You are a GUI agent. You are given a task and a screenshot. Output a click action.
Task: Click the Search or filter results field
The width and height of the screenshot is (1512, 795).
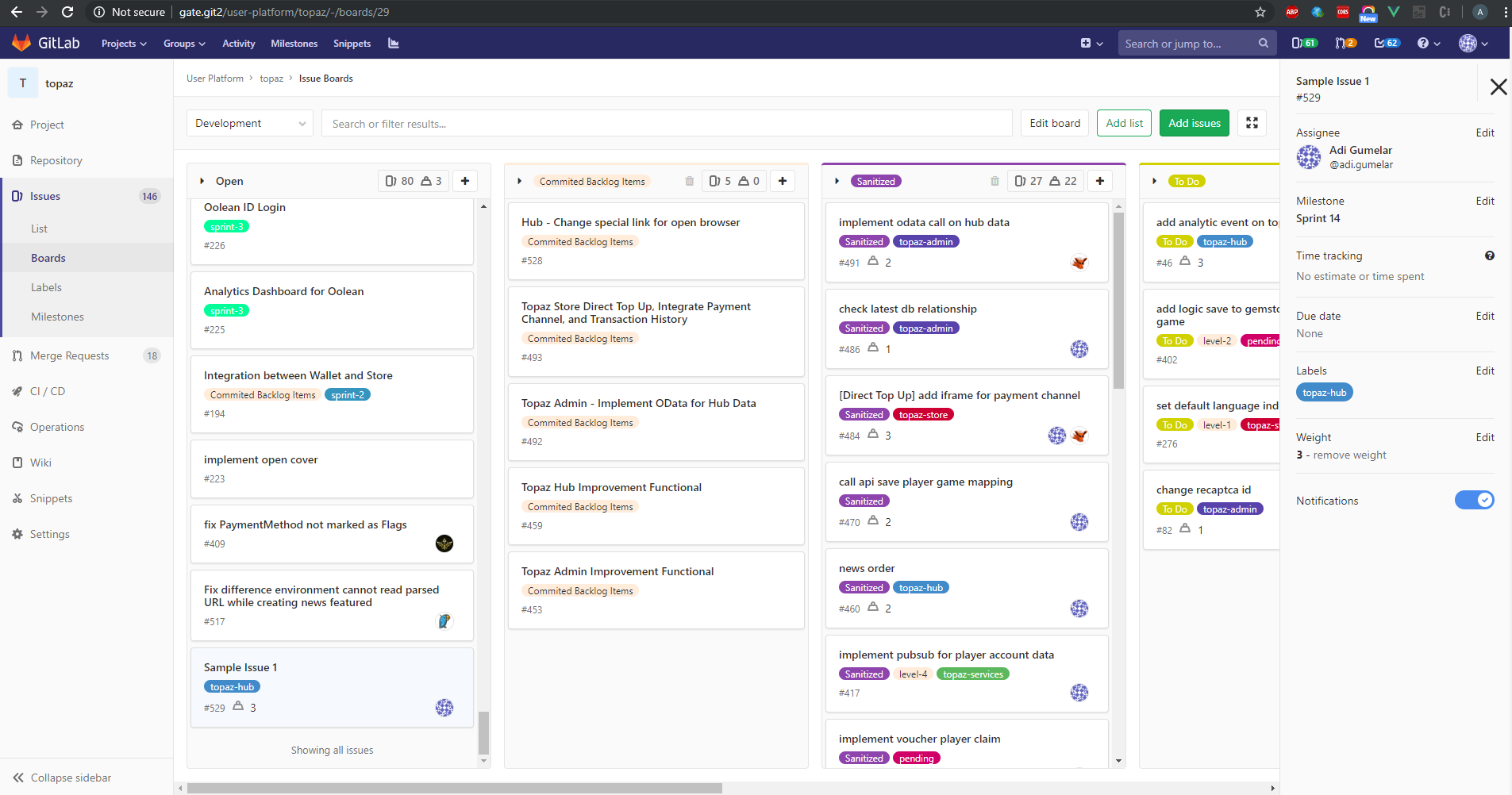click(x=667, y=124)
